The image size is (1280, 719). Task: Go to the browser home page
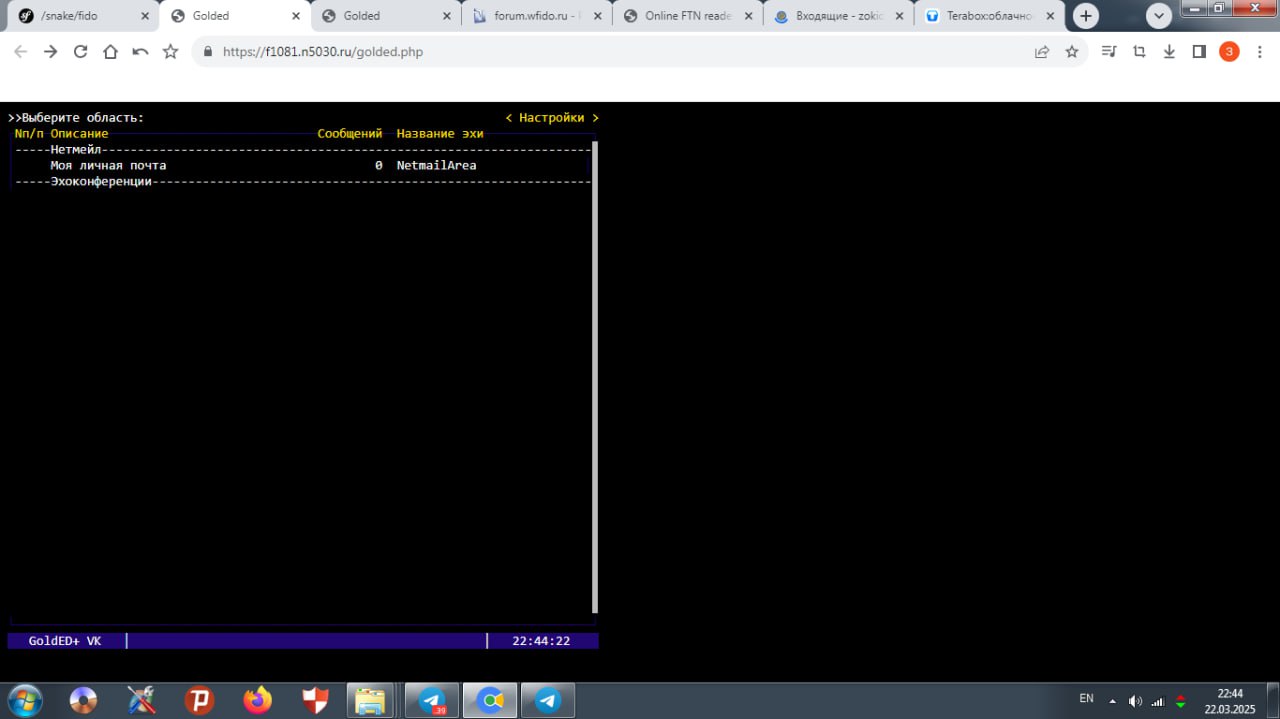(x=110, y=52)
